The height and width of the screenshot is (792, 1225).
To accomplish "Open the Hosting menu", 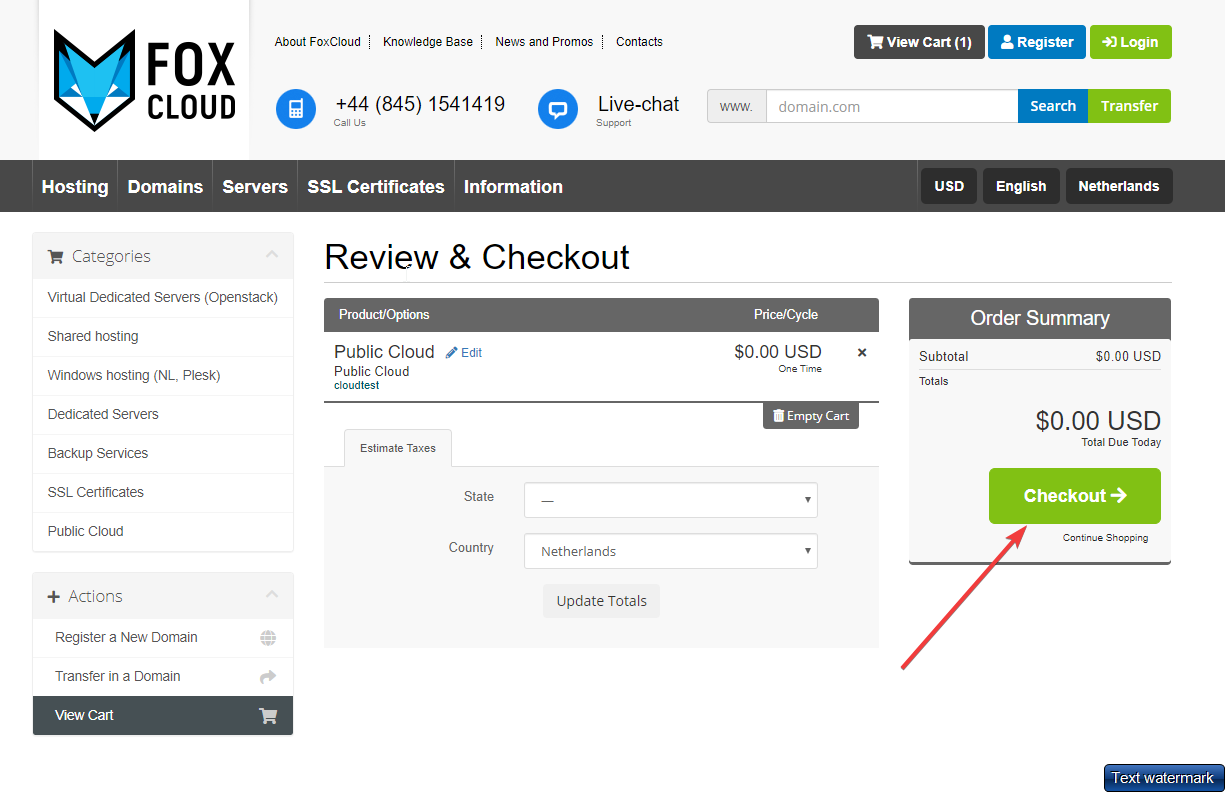I will click(75, 187).
